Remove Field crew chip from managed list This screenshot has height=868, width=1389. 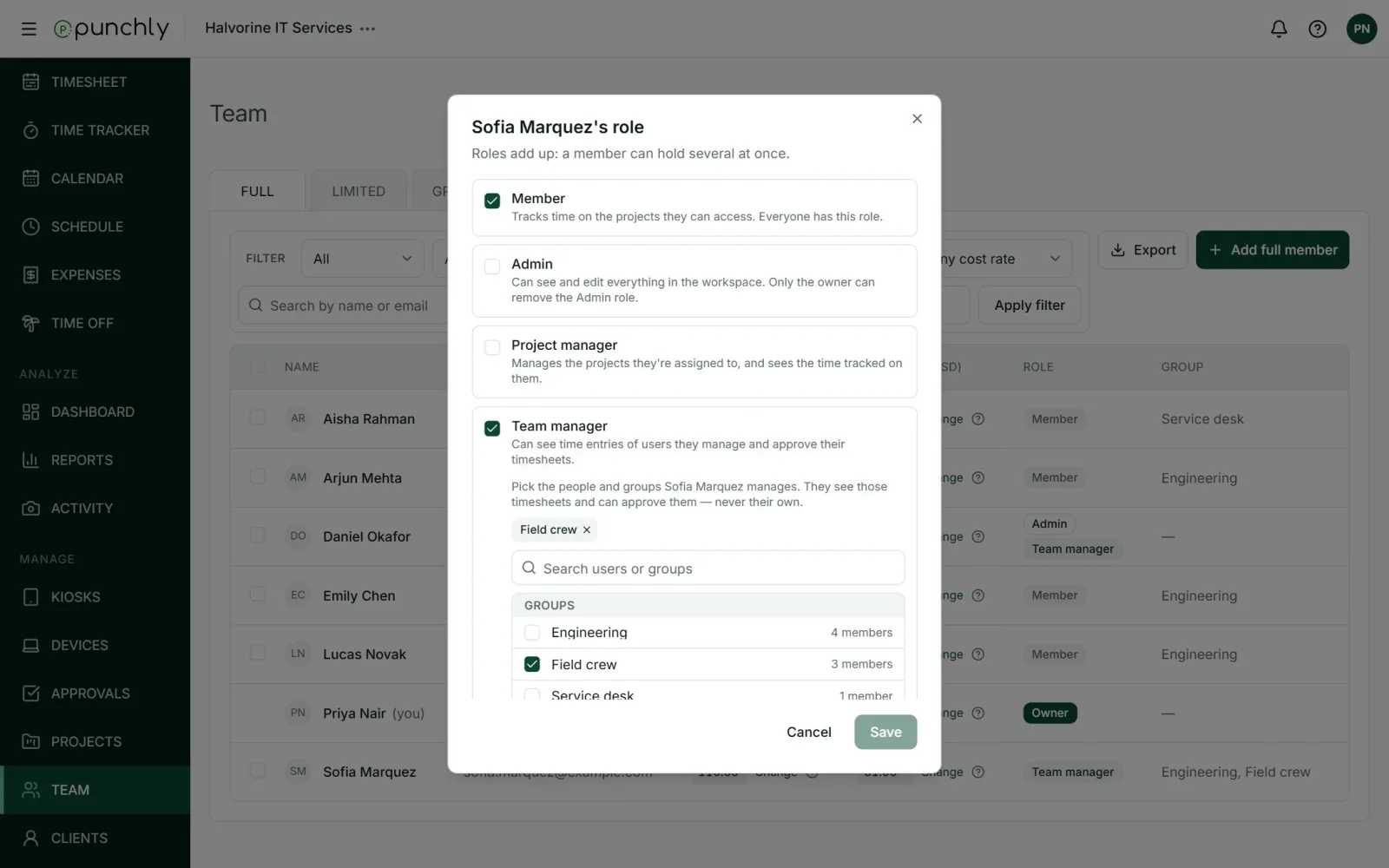click(587, 529)
